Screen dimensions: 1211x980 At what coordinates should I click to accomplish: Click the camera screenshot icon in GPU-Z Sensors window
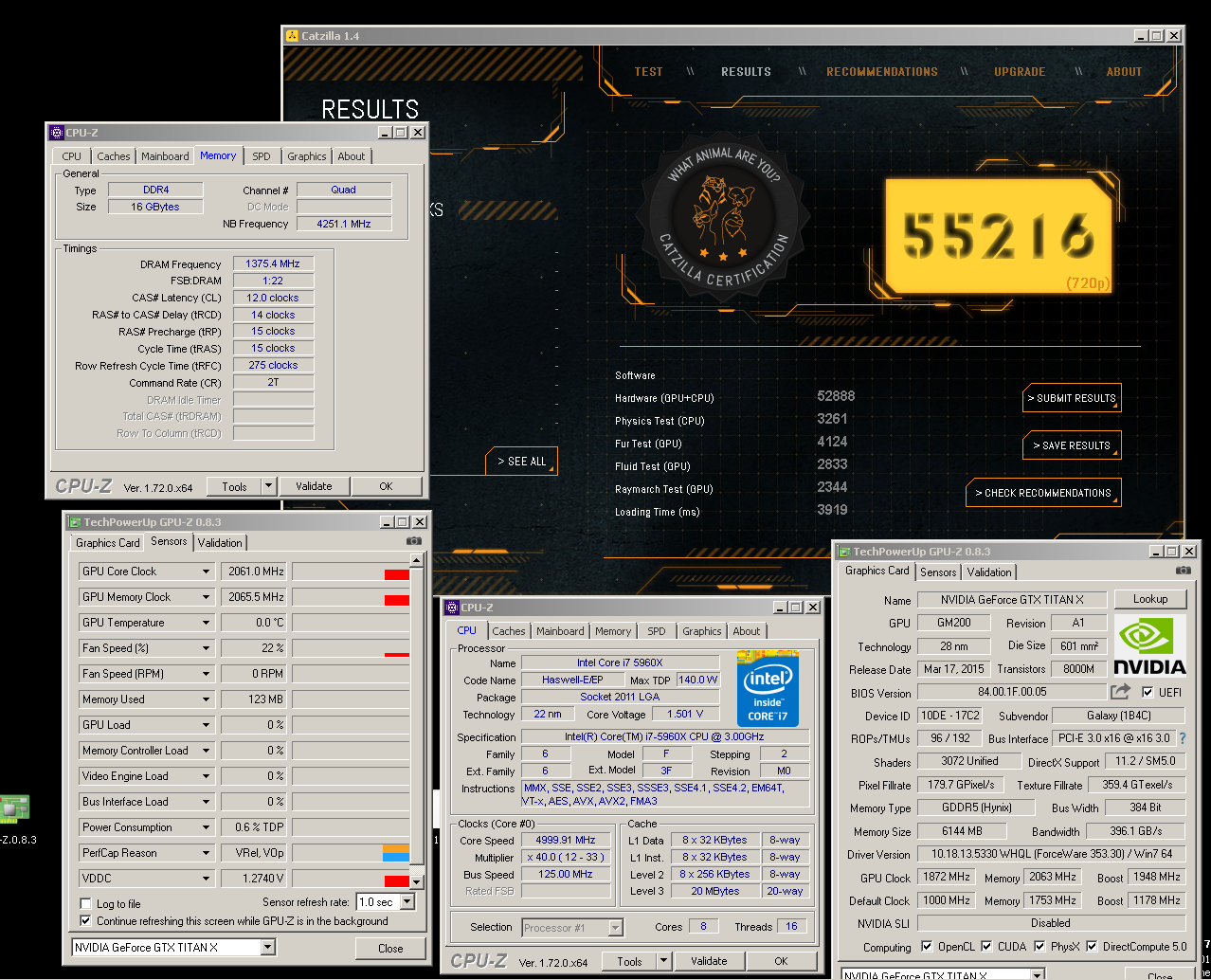point(413,541)
